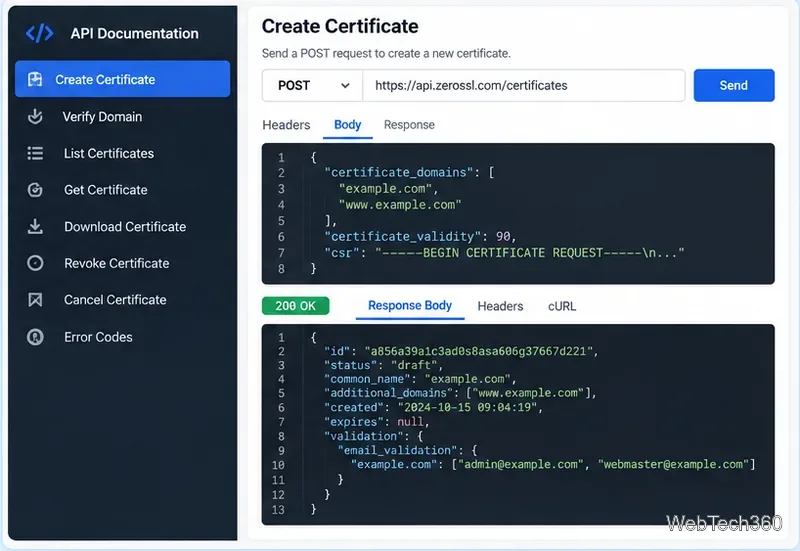Click the webmaster@example.com address in the response
This screenshot has height=551, width=800.
point(673,465)
